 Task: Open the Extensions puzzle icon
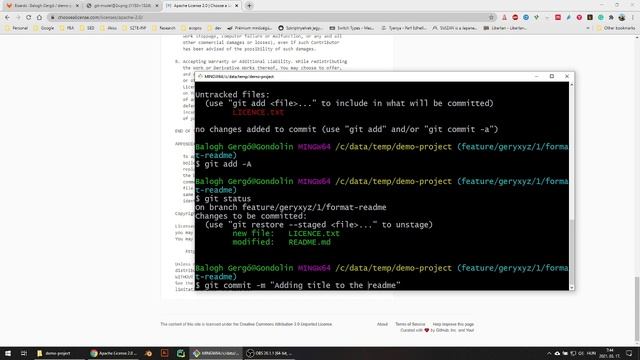coord(611,18)
